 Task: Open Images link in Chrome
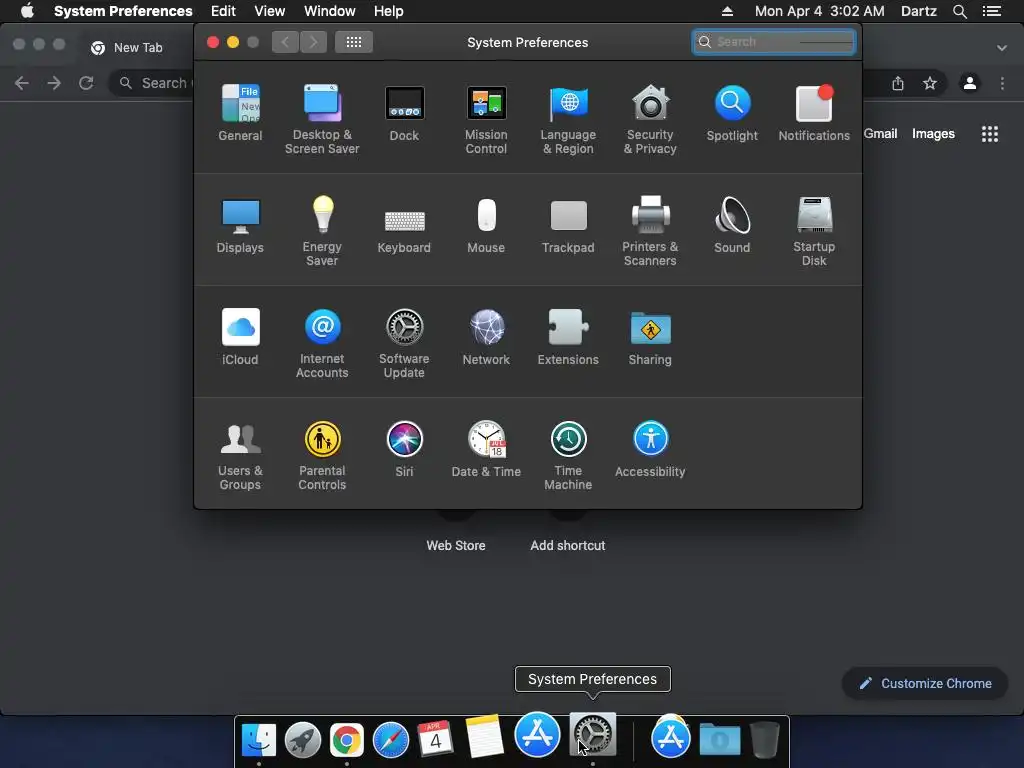point(933,133)
